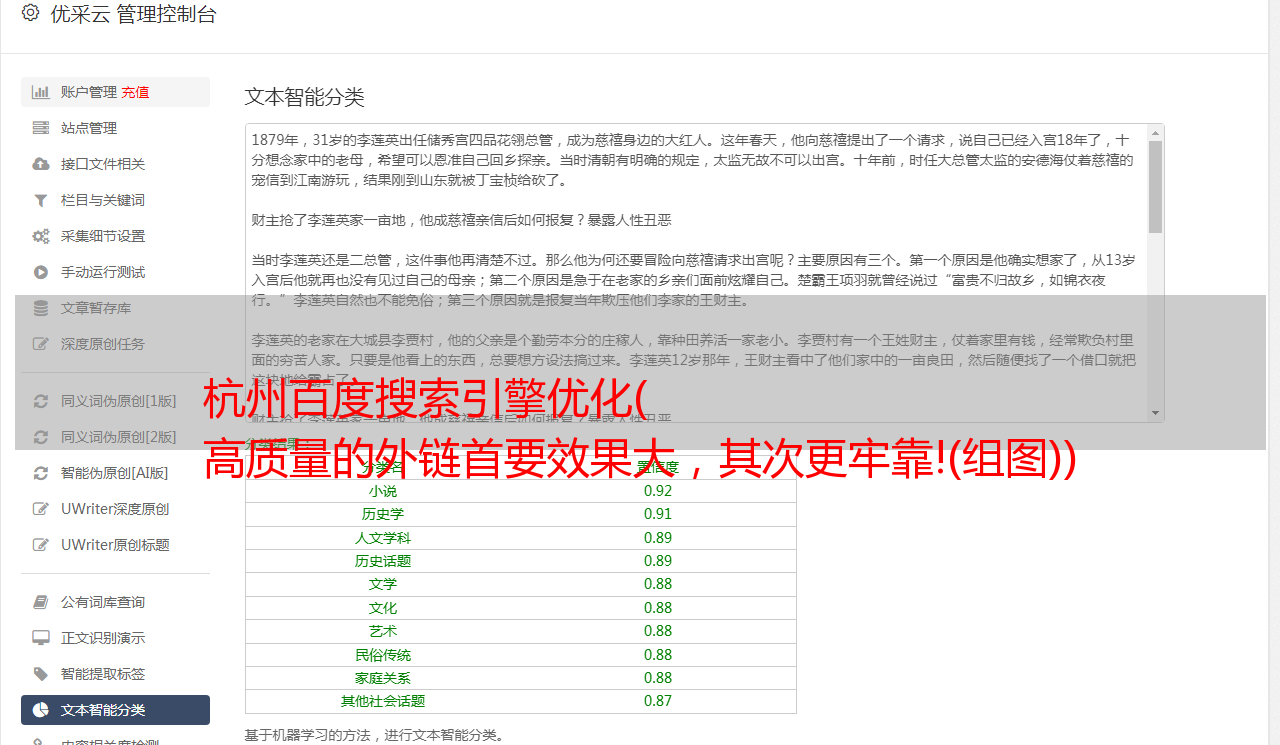Click the edit icon for UWriter深度原创
The width and height of the screenshot is (1280, 745).
pyautogui.click(x=41, y=509)
